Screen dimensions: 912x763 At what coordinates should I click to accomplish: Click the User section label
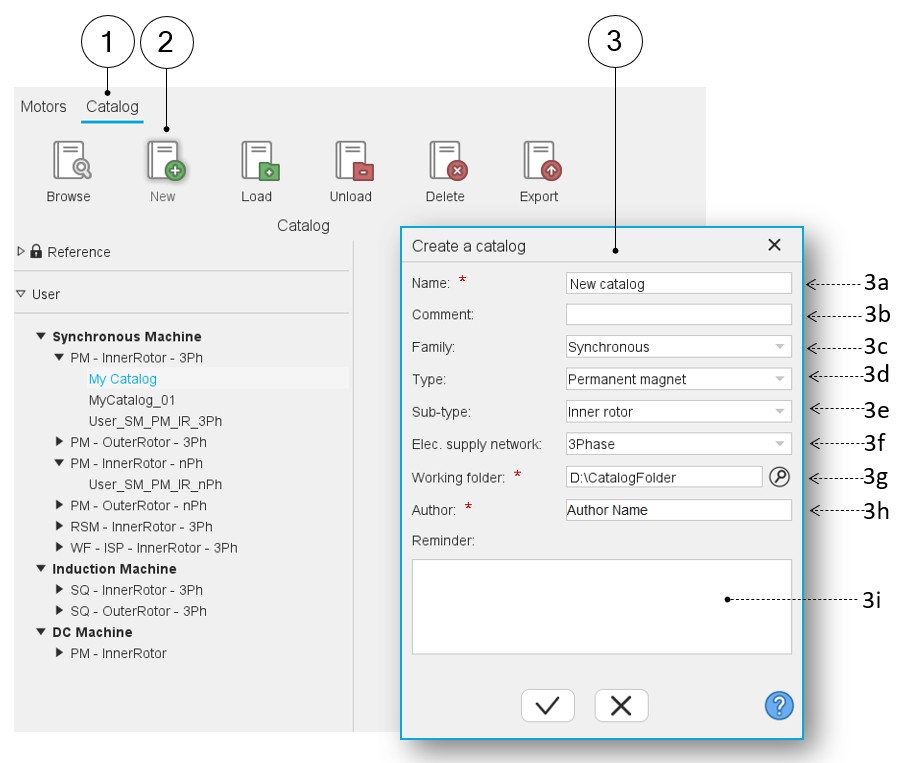coord(46,294)
